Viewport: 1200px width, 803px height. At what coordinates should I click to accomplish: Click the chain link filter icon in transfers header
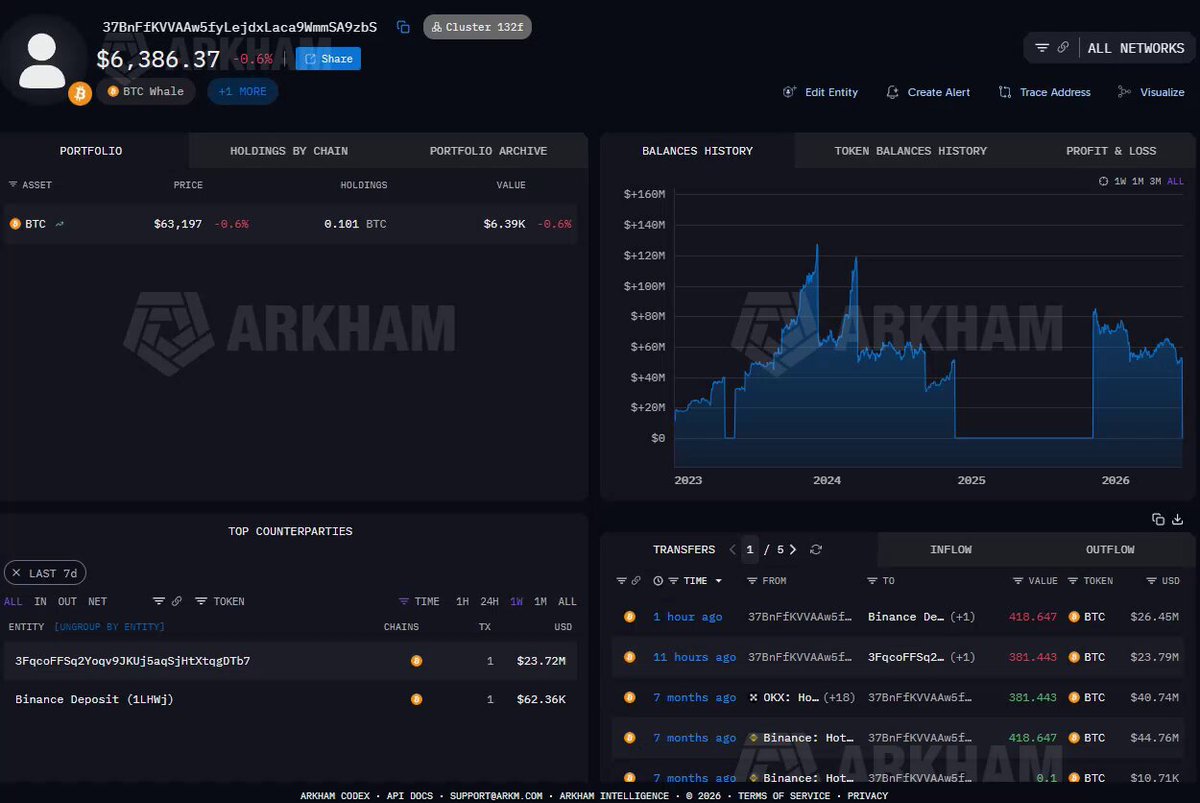(x=636, y=581)
